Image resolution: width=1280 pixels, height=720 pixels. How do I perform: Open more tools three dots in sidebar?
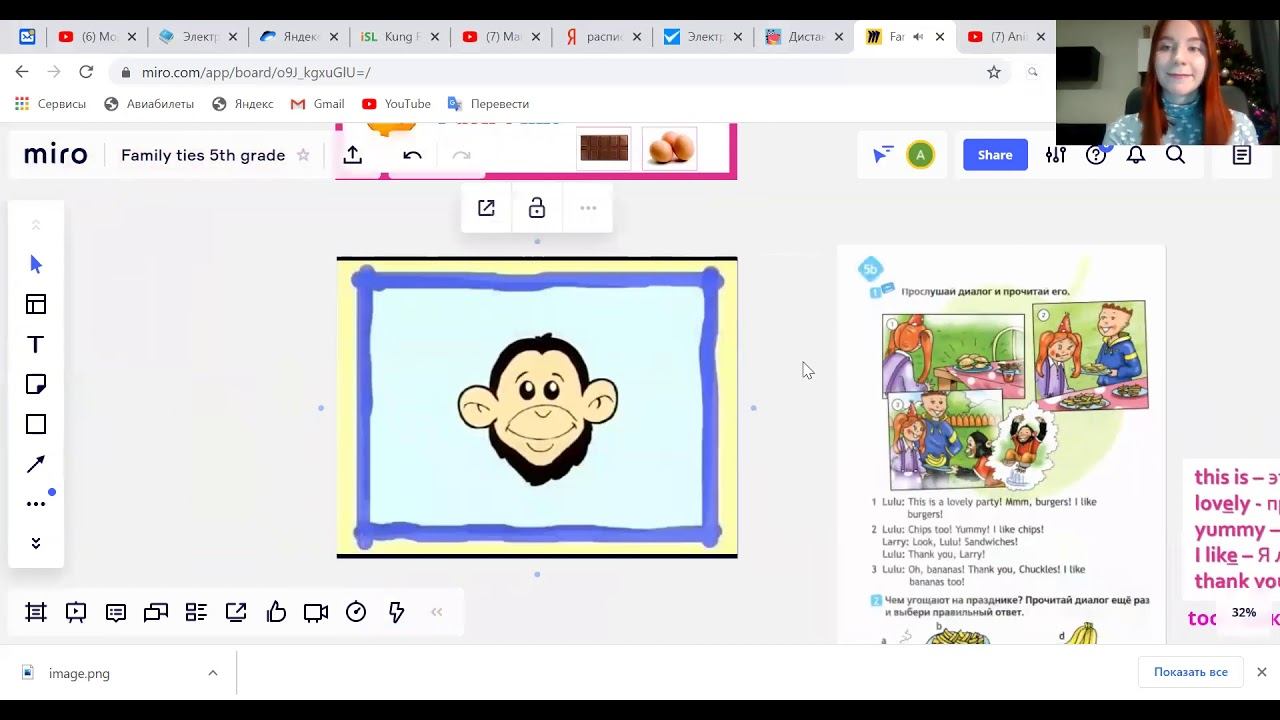(36, 503)
